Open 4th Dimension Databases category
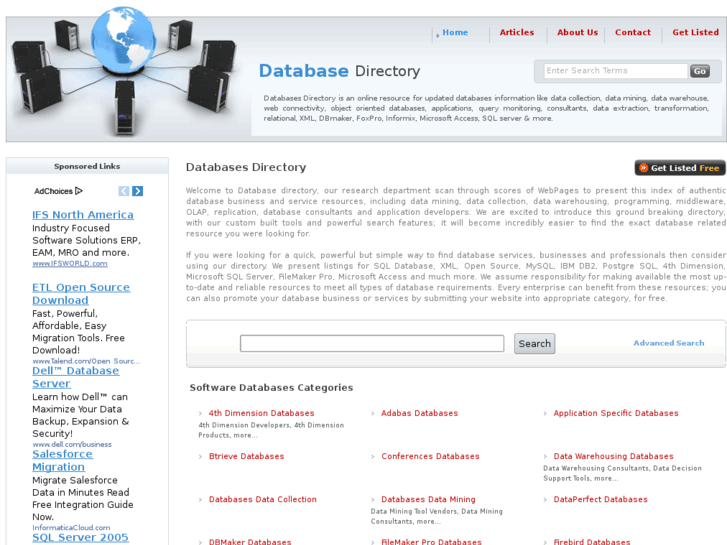The width and height of the screenshot is (727, 545). point(261,413)
